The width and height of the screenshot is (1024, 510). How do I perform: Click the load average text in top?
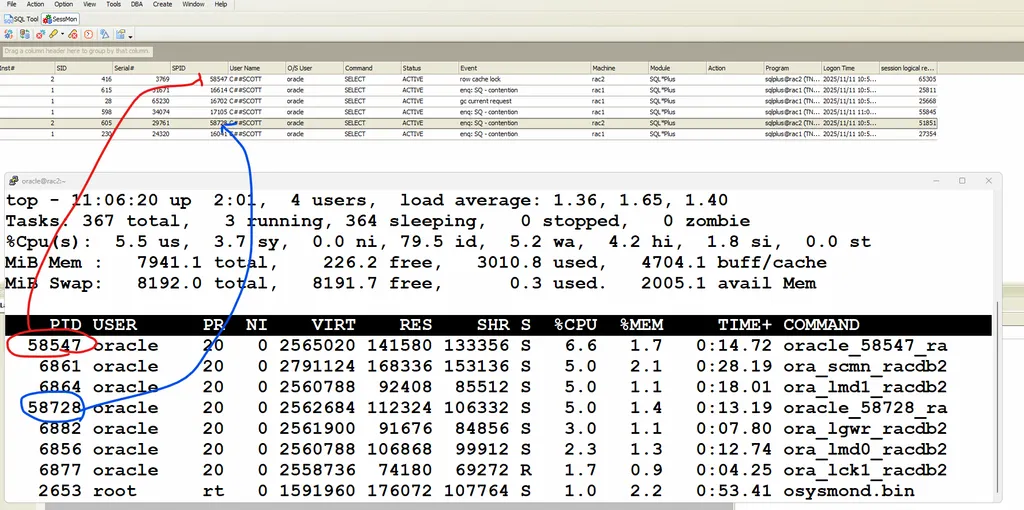[x=564, y=200]
